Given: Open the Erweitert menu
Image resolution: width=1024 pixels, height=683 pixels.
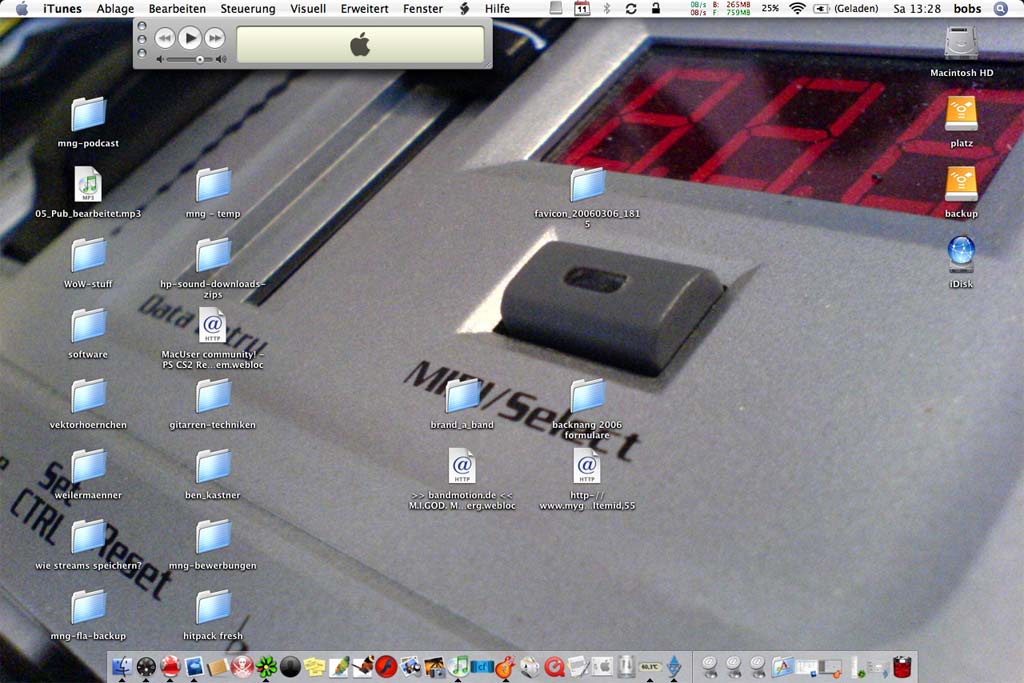Looking at the screenshot, I should 364,8.
